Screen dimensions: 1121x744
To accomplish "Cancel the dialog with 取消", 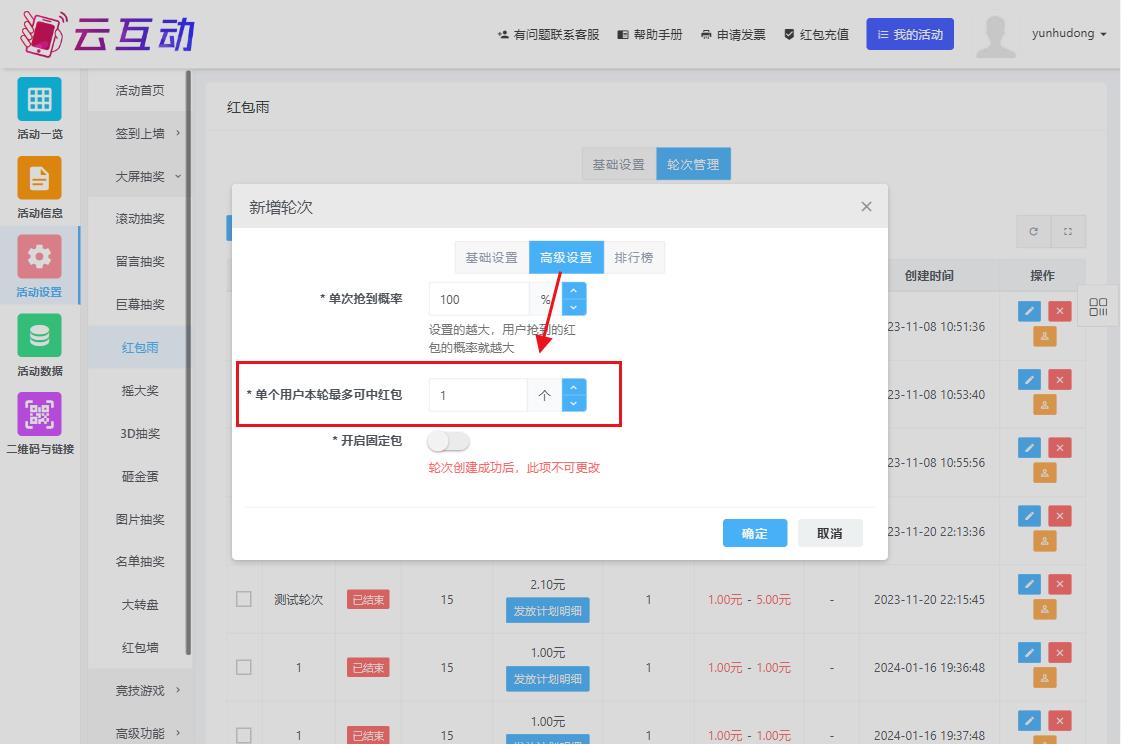I will (830, 533).
